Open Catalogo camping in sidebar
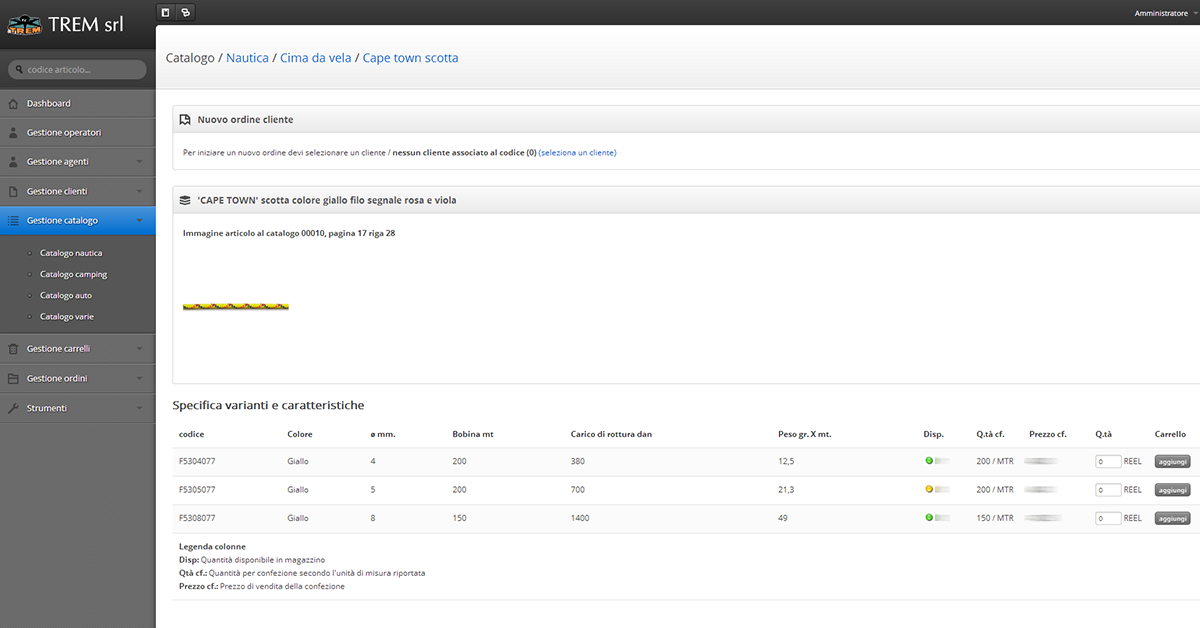Viewport: 1200px width, 628px height. [73, 274]
